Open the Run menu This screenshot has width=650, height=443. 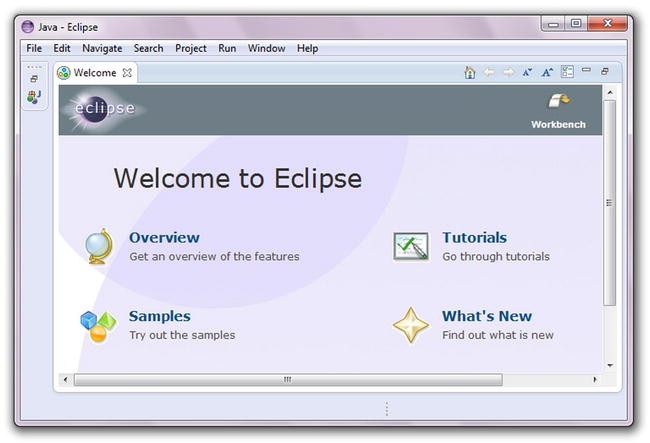pos(227,48)
